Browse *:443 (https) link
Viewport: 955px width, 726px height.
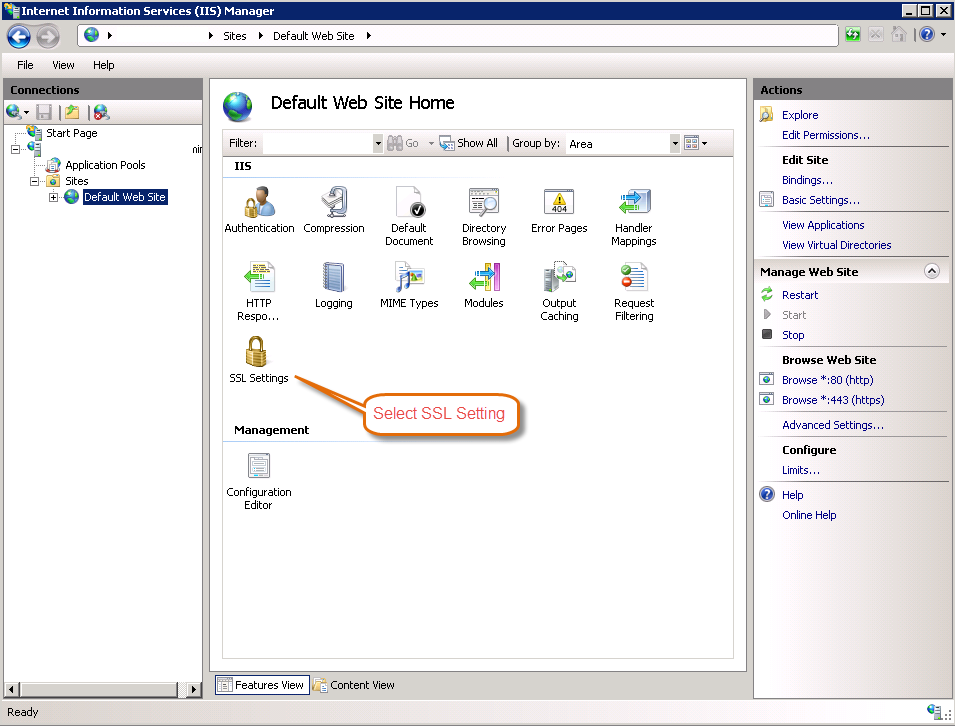833,401
